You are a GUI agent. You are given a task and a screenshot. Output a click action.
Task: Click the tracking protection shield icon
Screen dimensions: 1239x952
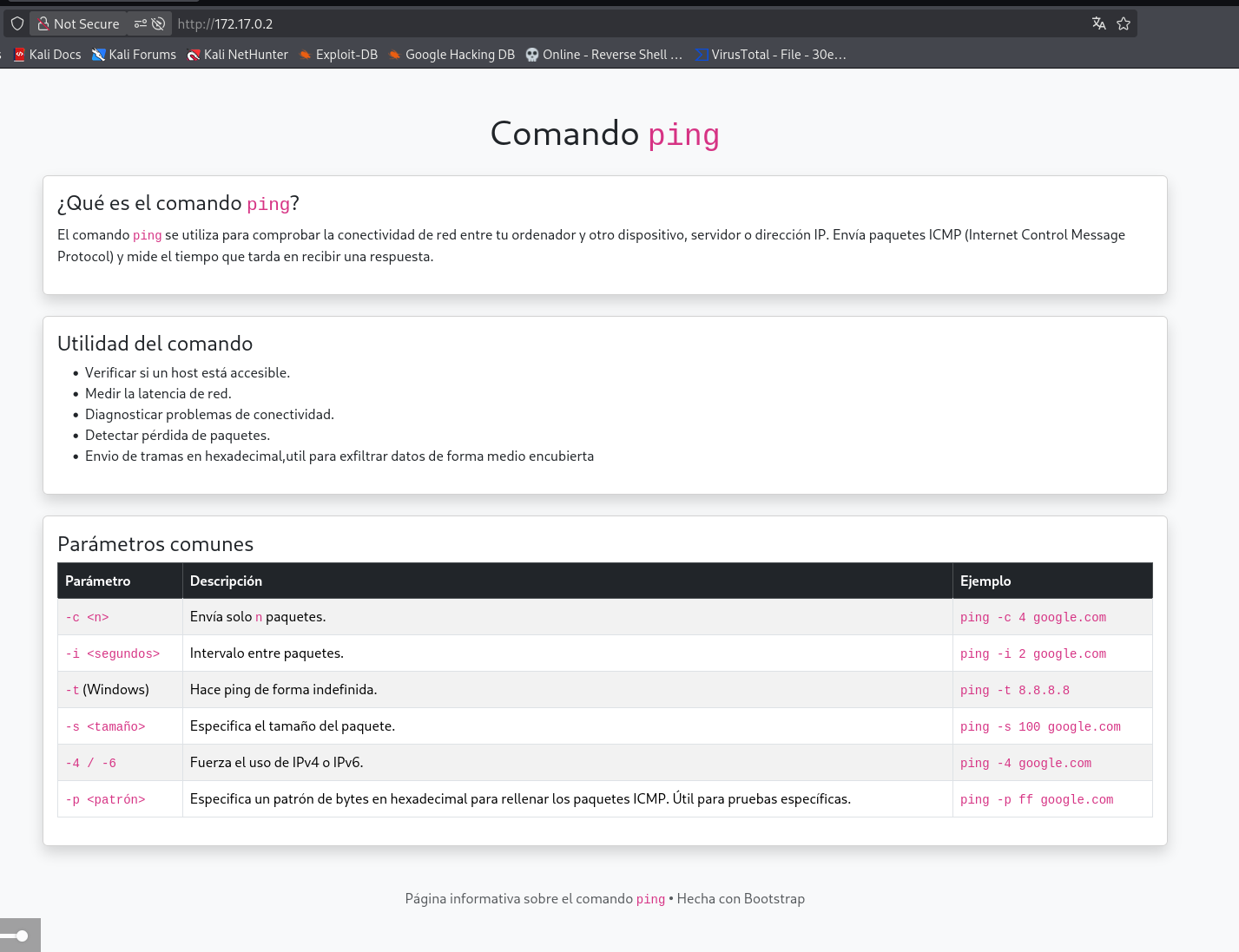pos(17,23)
